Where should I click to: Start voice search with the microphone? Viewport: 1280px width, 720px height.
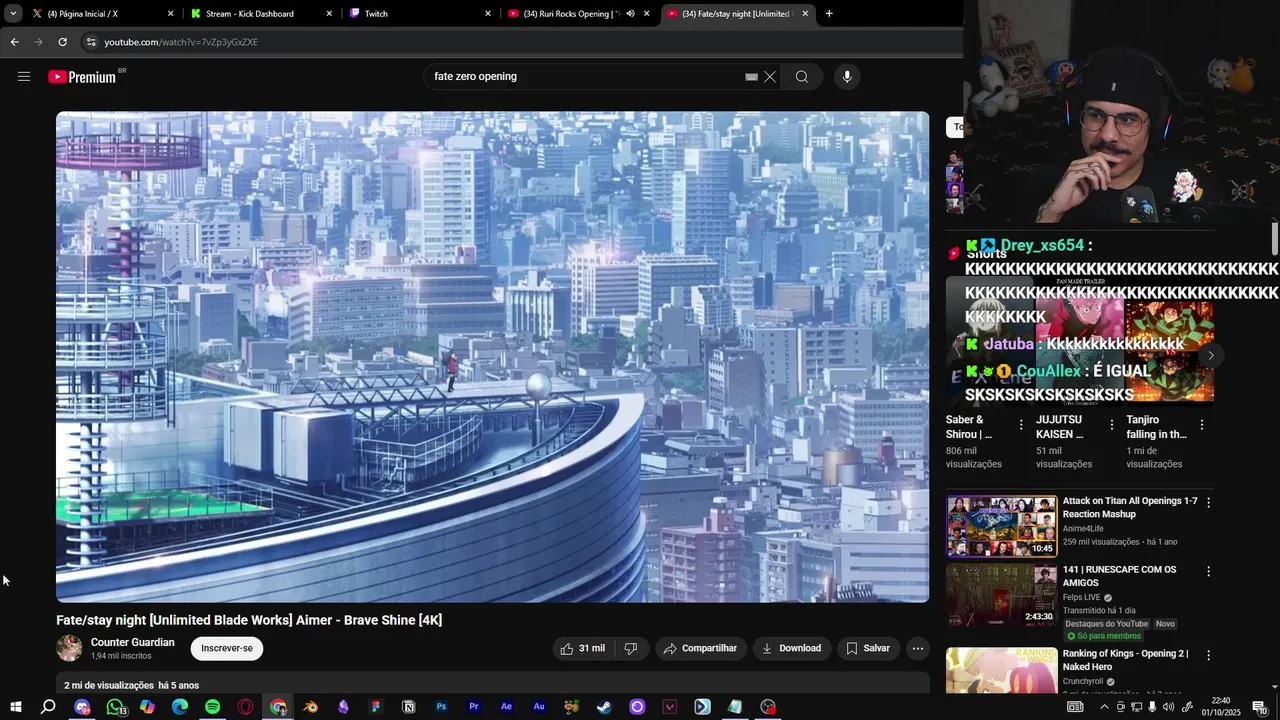847,77
